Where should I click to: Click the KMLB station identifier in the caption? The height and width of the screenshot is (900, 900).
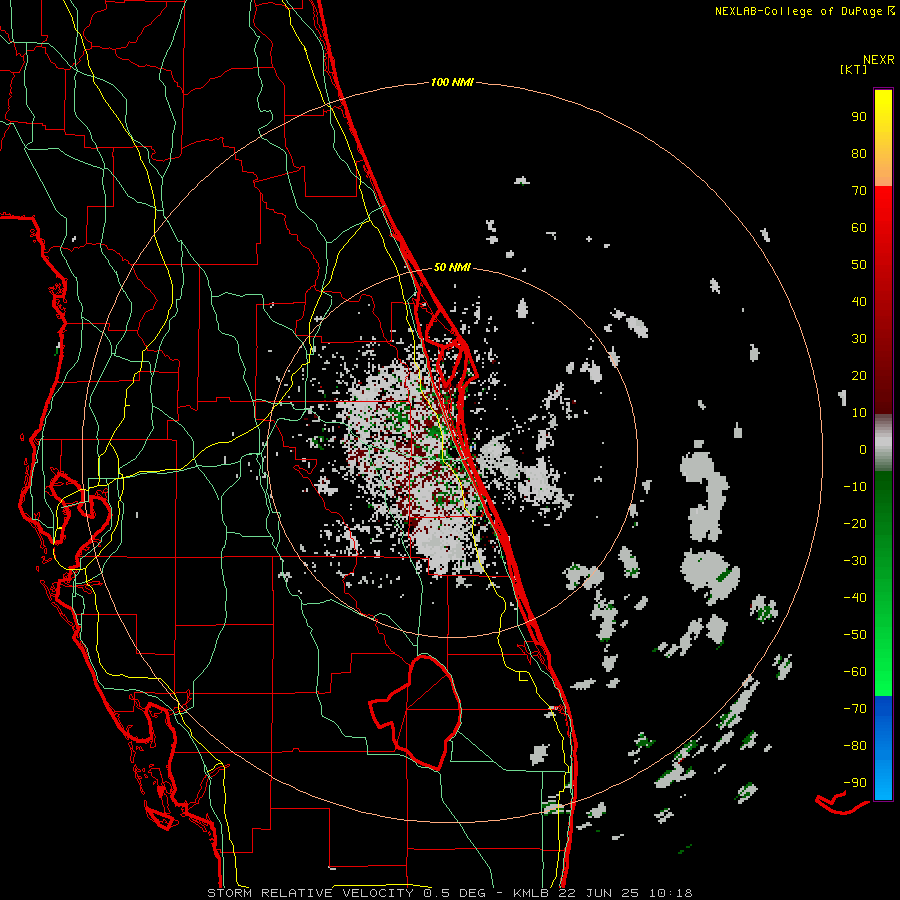pyautogui.click(x=531, y=893)
